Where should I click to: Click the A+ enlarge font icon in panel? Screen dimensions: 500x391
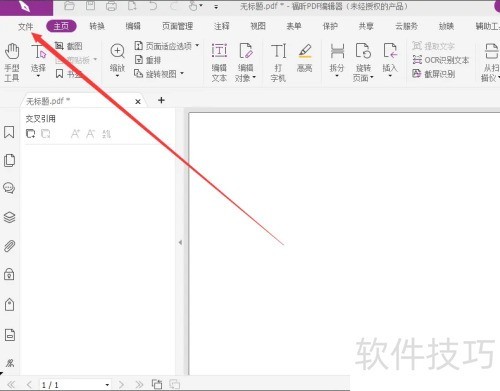coord(75,134)
